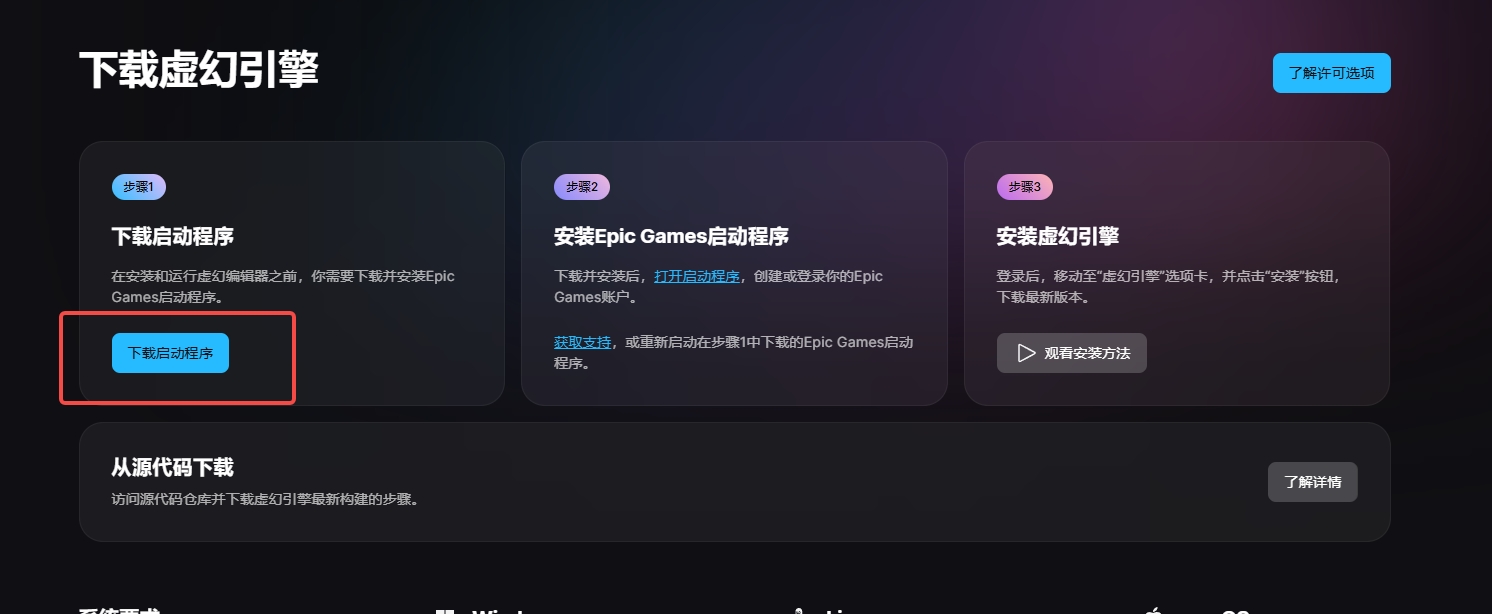
Task: Click the blue 下载启动程序 button
Action: click(x=170, y=353)
